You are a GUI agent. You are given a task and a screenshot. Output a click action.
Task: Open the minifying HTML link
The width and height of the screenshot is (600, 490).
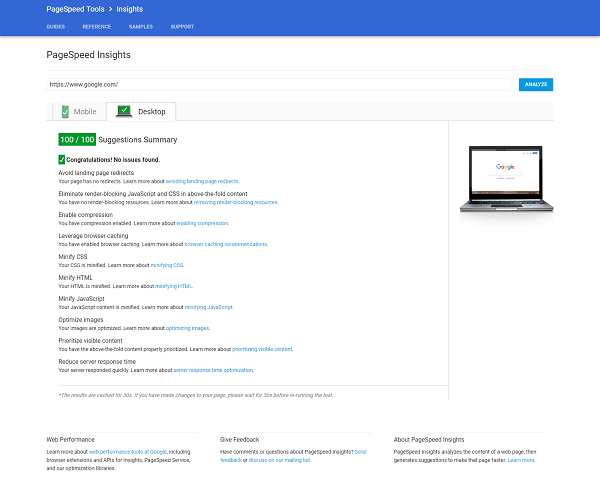(x=174, y=286)
